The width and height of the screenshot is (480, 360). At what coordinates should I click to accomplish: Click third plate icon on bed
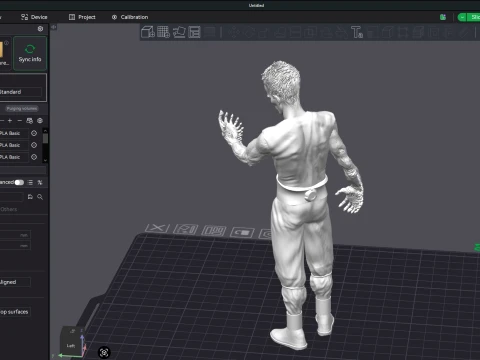[x=214, y=231]
